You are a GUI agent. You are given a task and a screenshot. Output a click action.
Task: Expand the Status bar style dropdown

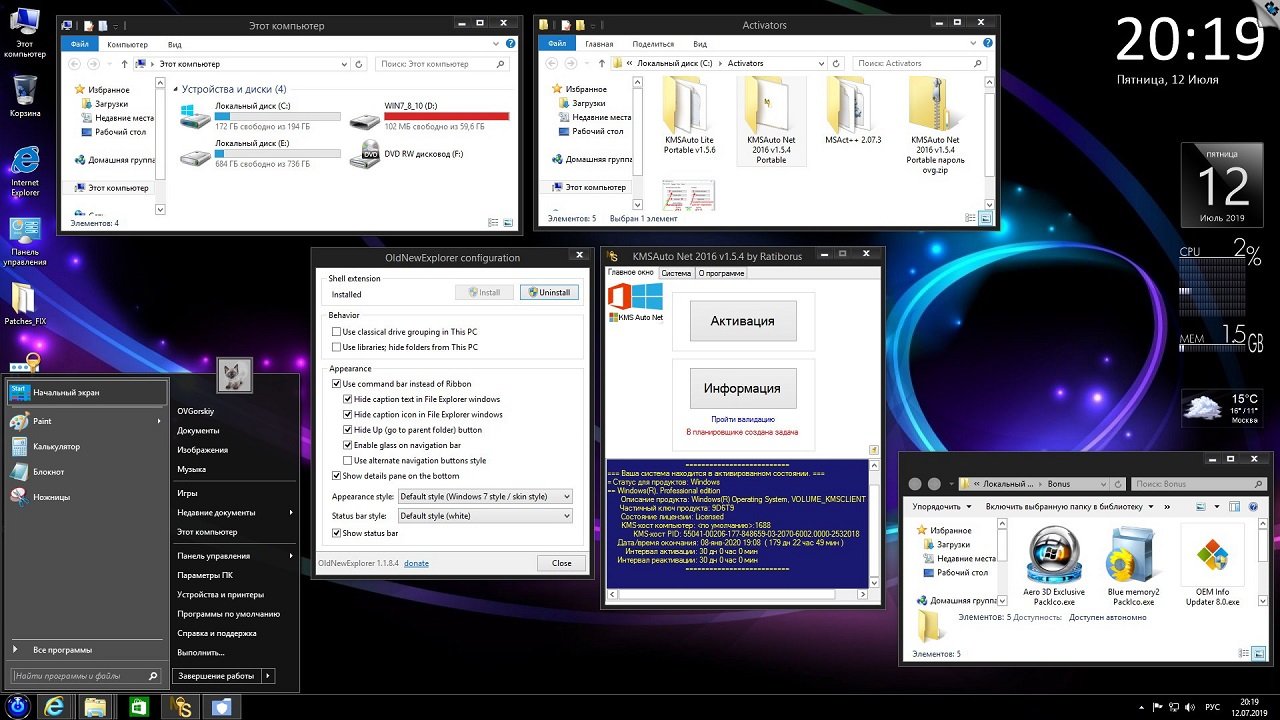point(484,516)
